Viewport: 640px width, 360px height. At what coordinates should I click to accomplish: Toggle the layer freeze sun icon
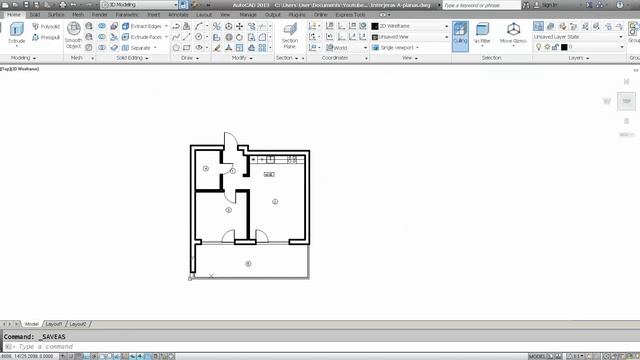tap(547, 47)
